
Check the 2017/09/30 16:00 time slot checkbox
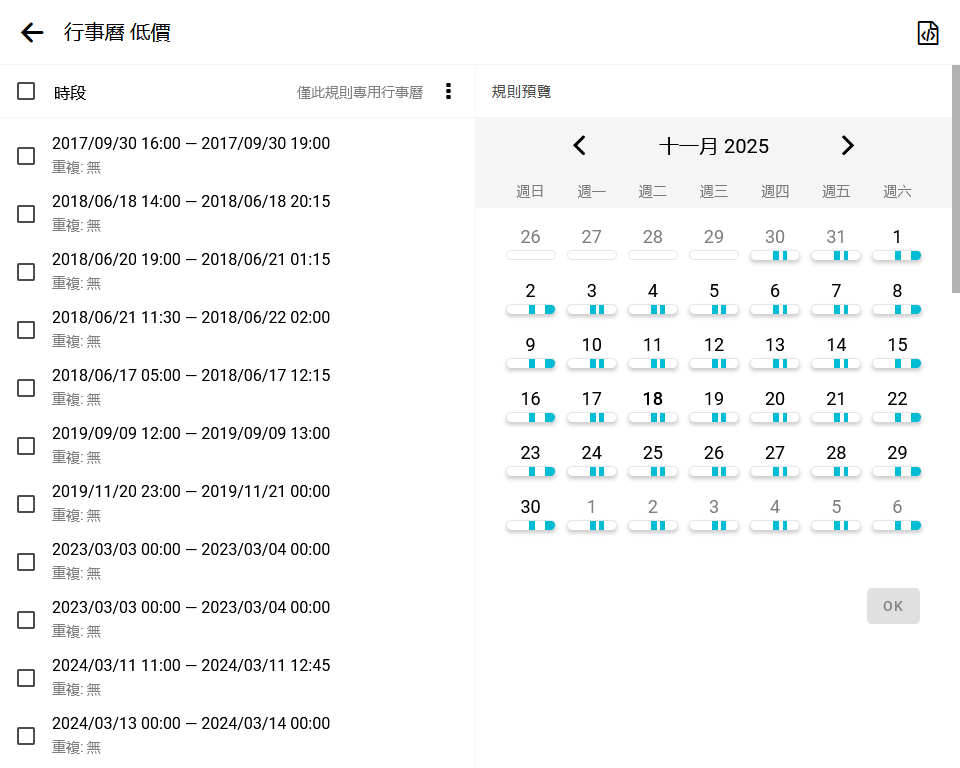click(x=26, y=156)
